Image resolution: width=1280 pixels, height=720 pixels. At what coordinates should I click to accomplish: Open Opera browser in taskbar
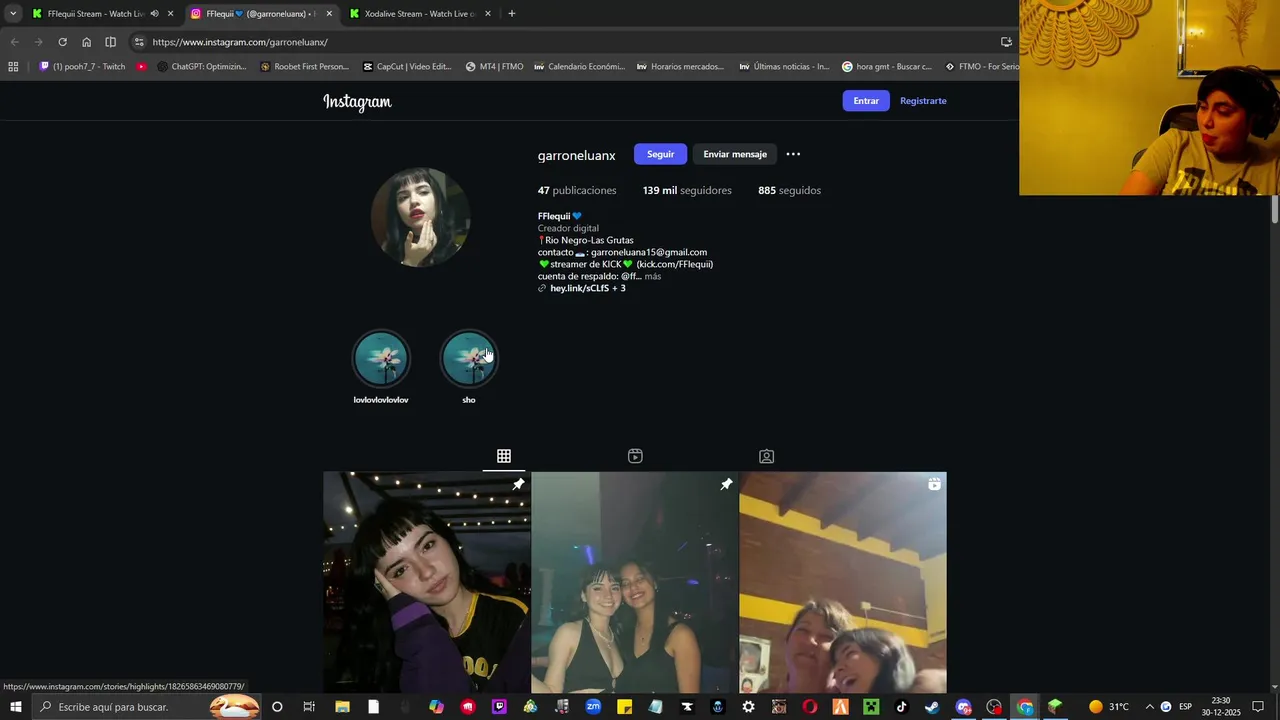coord(810,707)
